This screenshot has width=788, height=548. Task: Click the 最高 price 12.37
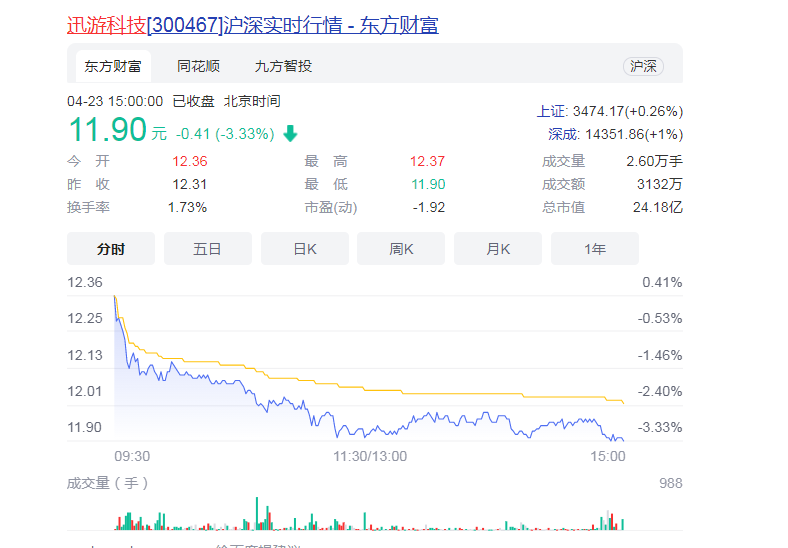pyautogui.click(x=427, y=161)
